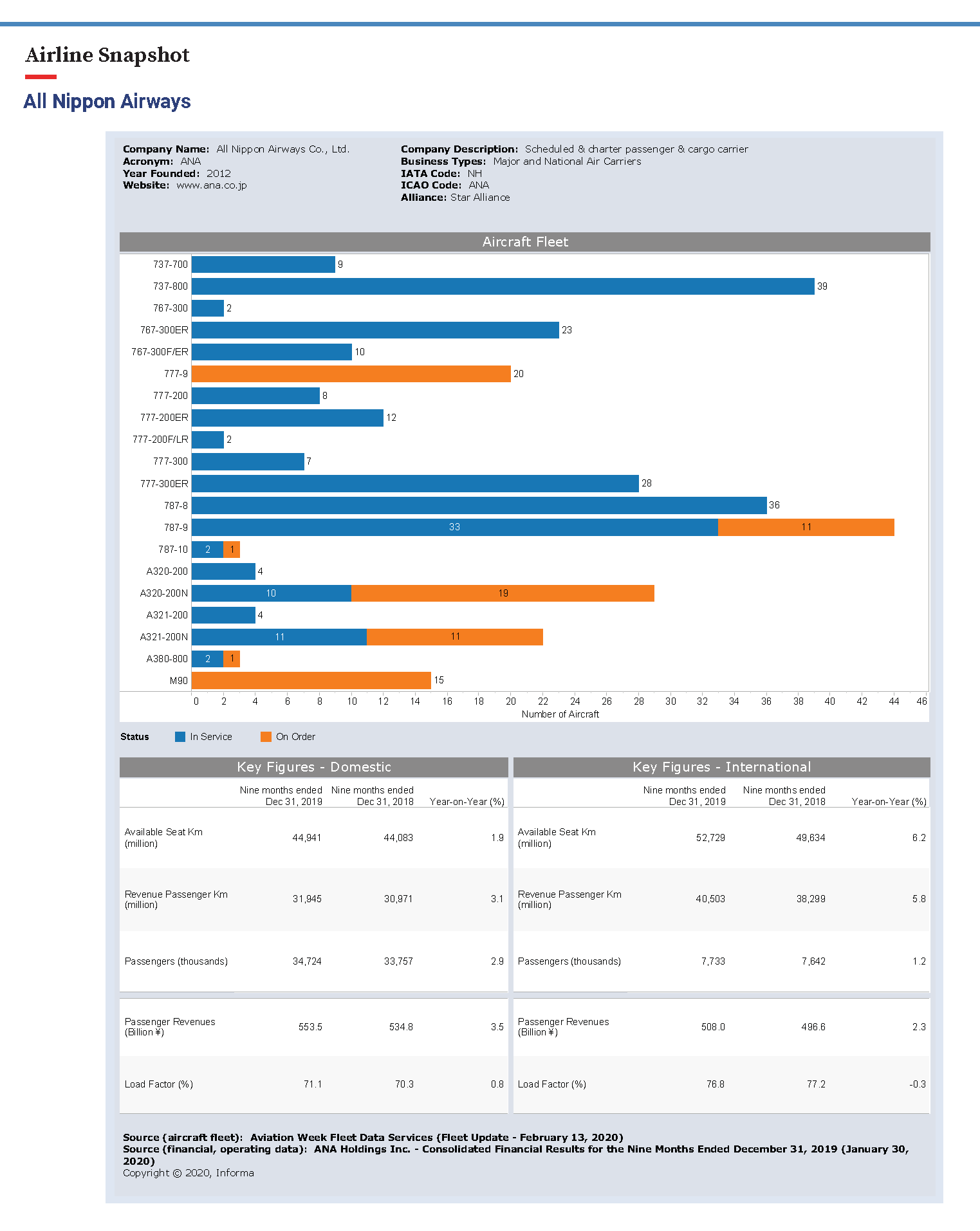Viewport: 980px width, 1231px height.
Task: Click the blue In Service legend swatch
Action: click(x=180, y=737)
